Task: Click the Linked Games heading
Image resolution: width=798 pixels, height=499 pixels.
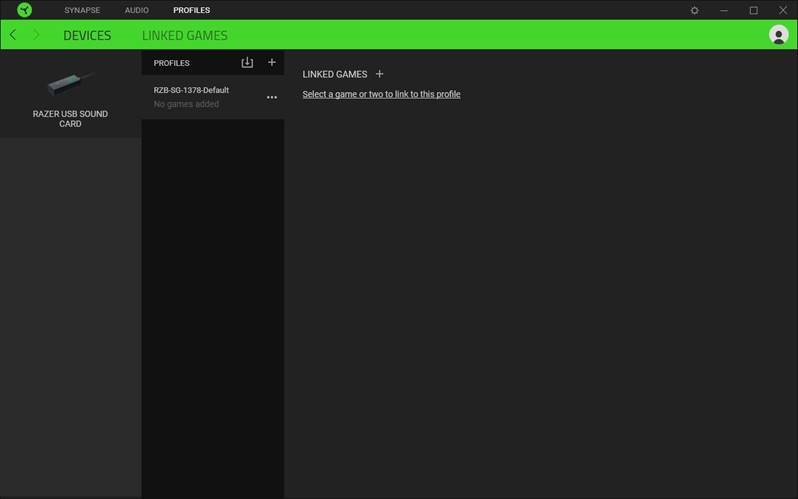Action: click(334, 74)
